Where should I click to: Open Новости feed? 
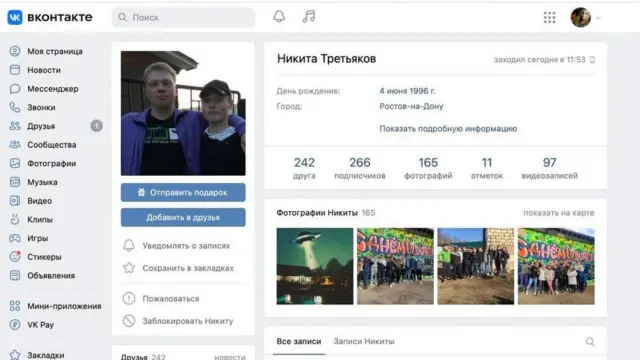coord(44,70)
